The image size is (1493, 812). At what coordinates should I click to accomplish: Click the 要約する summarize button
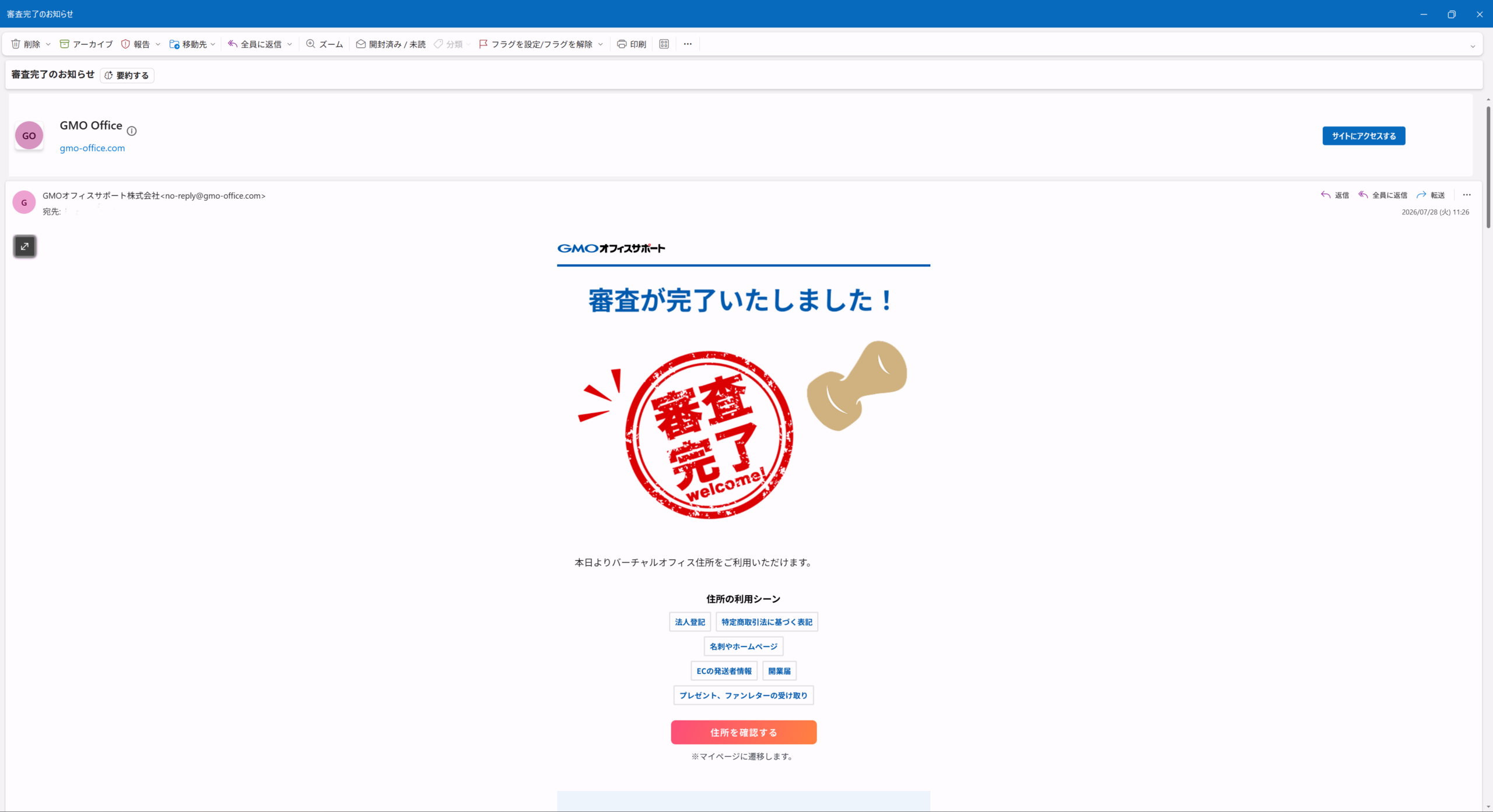coord(127,75)
